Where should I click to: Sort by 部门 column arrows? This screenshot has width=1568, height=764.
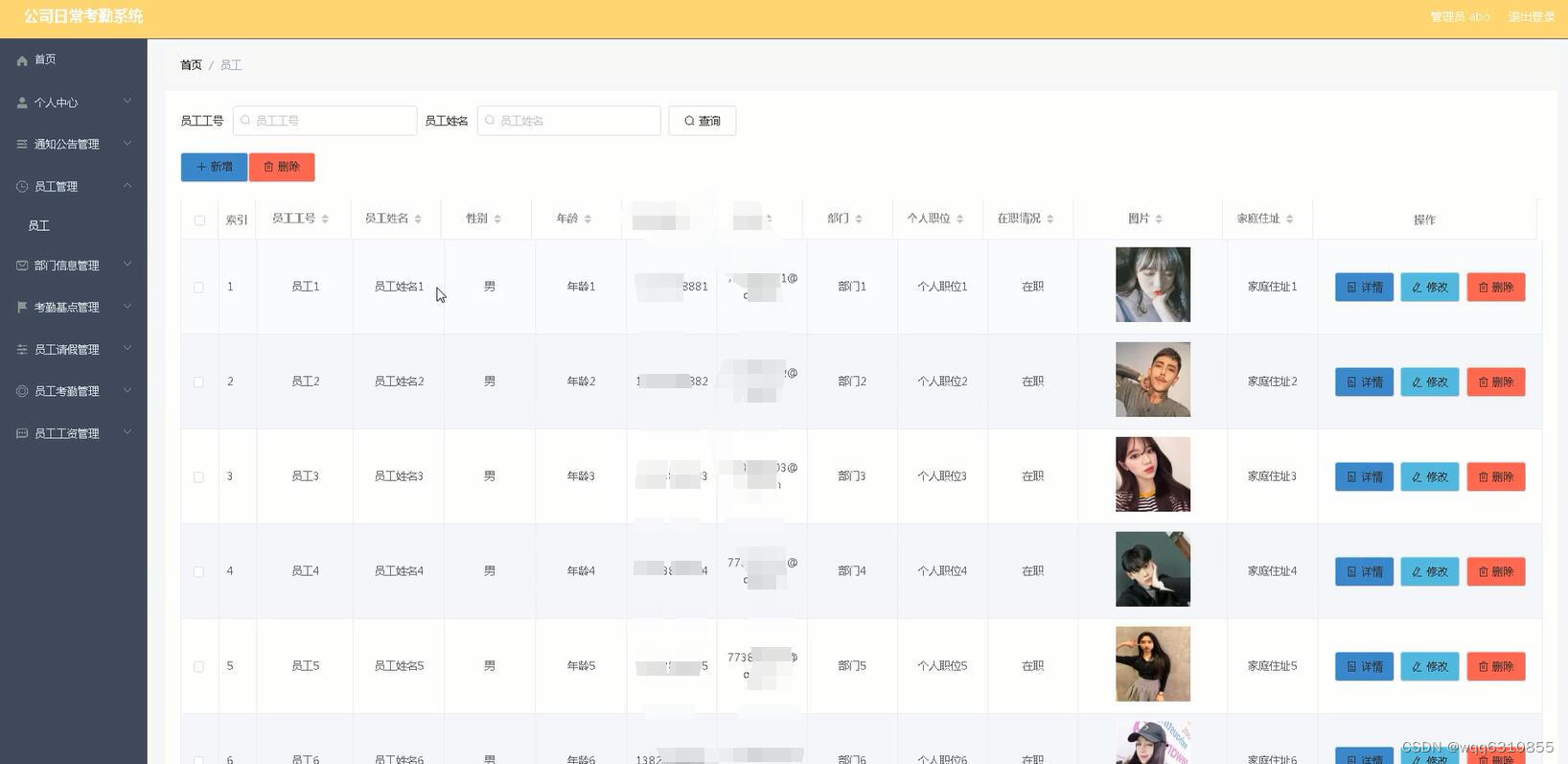point(859,220)
